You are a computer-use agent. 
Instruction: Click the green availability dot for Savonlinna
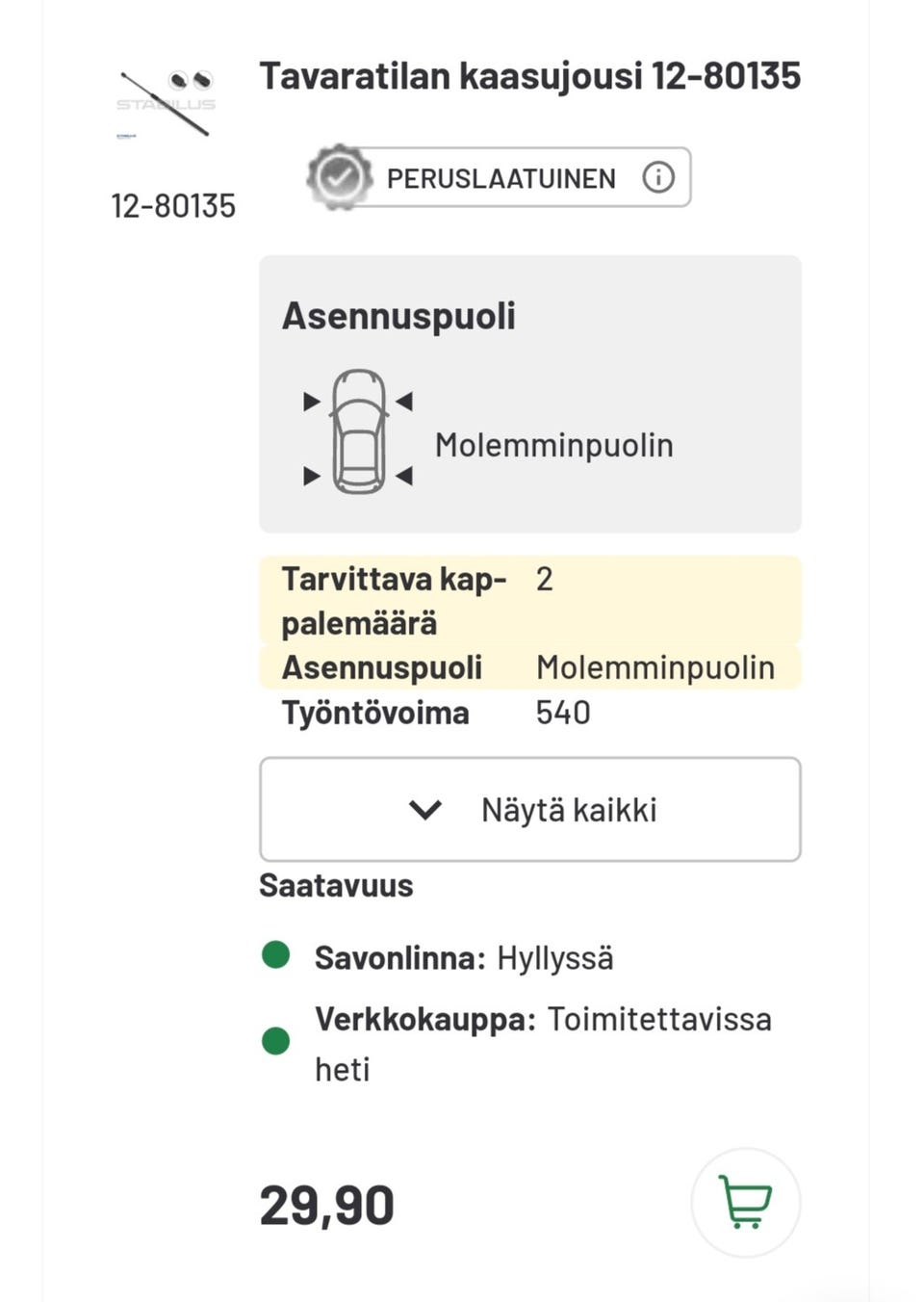(x=277, y=954)
